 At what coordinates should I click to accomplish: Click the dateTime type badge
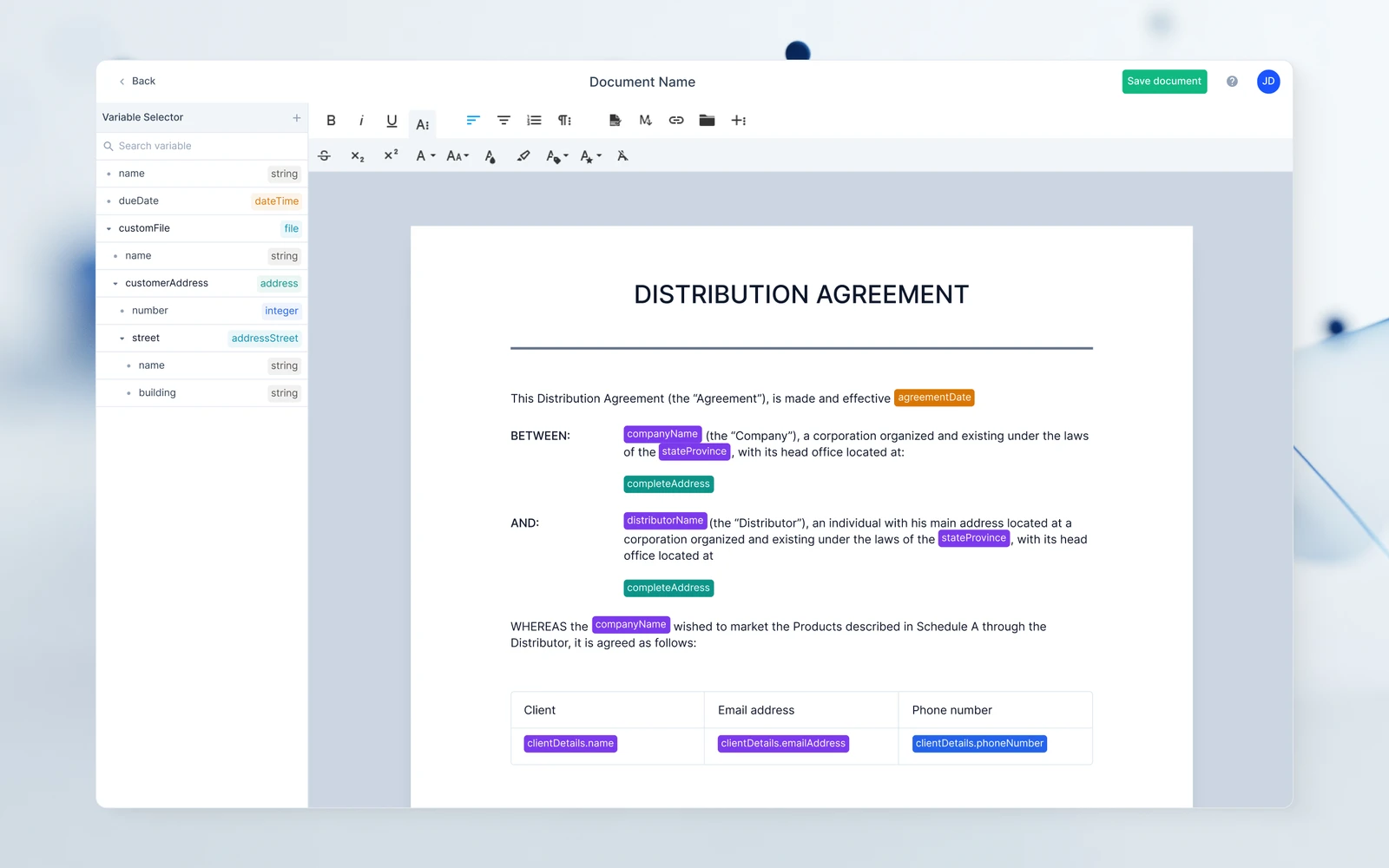pos(276,201)
